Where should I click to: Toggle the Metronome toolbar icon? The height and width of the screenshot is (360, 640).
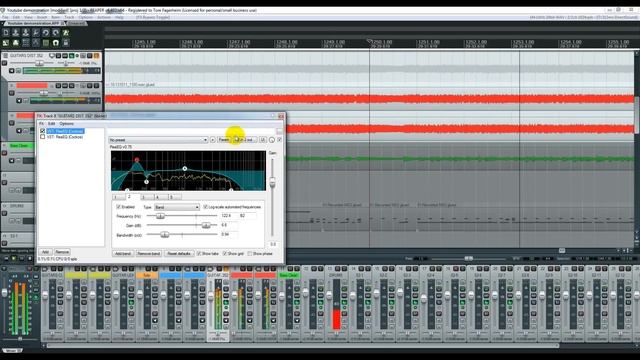point(66,33)
